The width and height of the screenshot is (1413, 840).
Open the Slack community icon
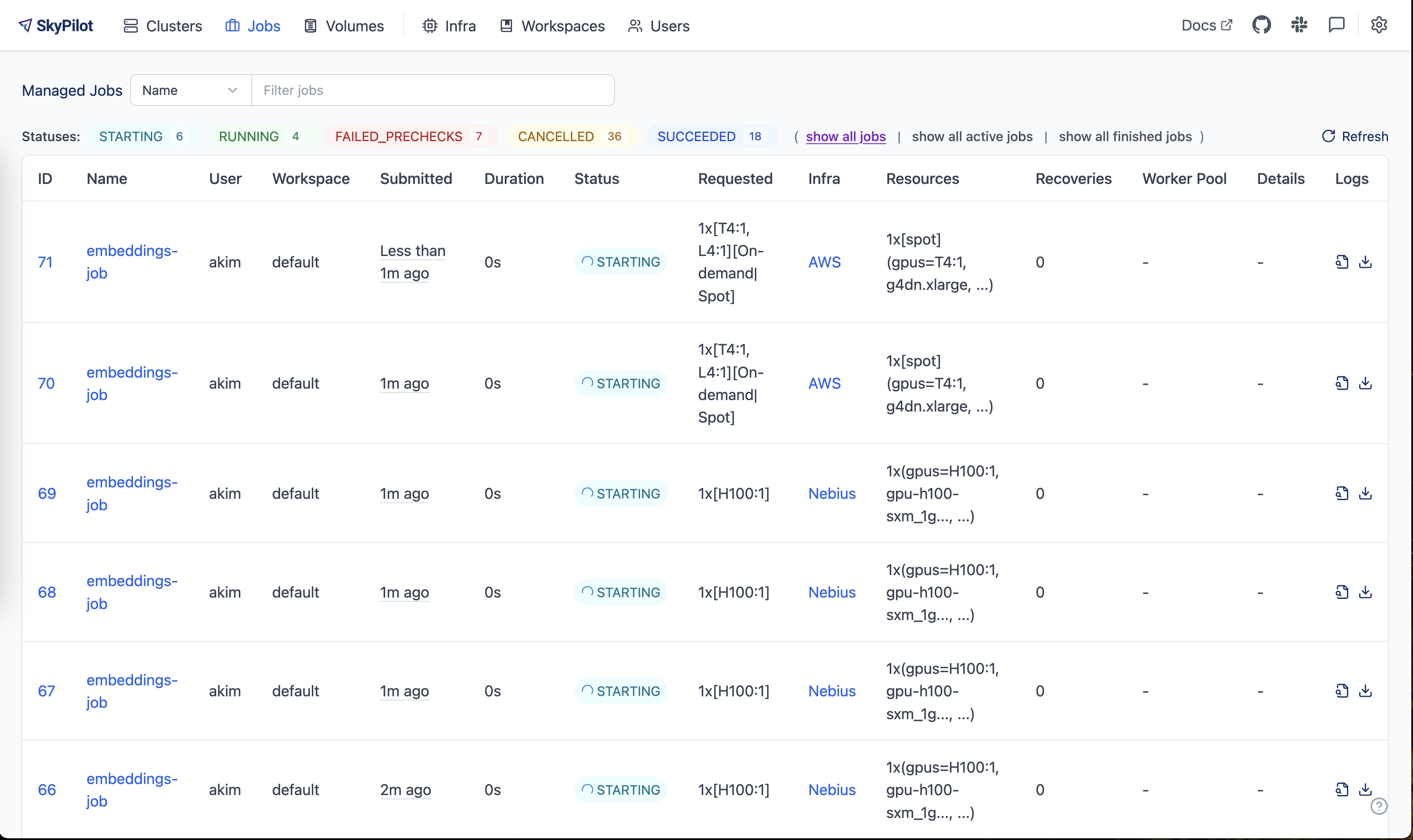(x=1299, y=25)
